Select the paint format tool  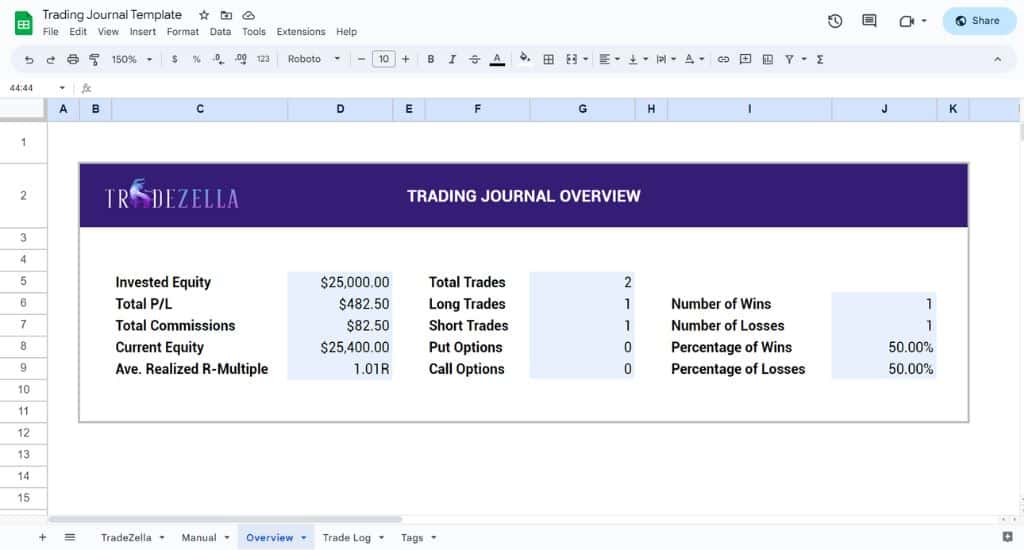click(95, 59)
